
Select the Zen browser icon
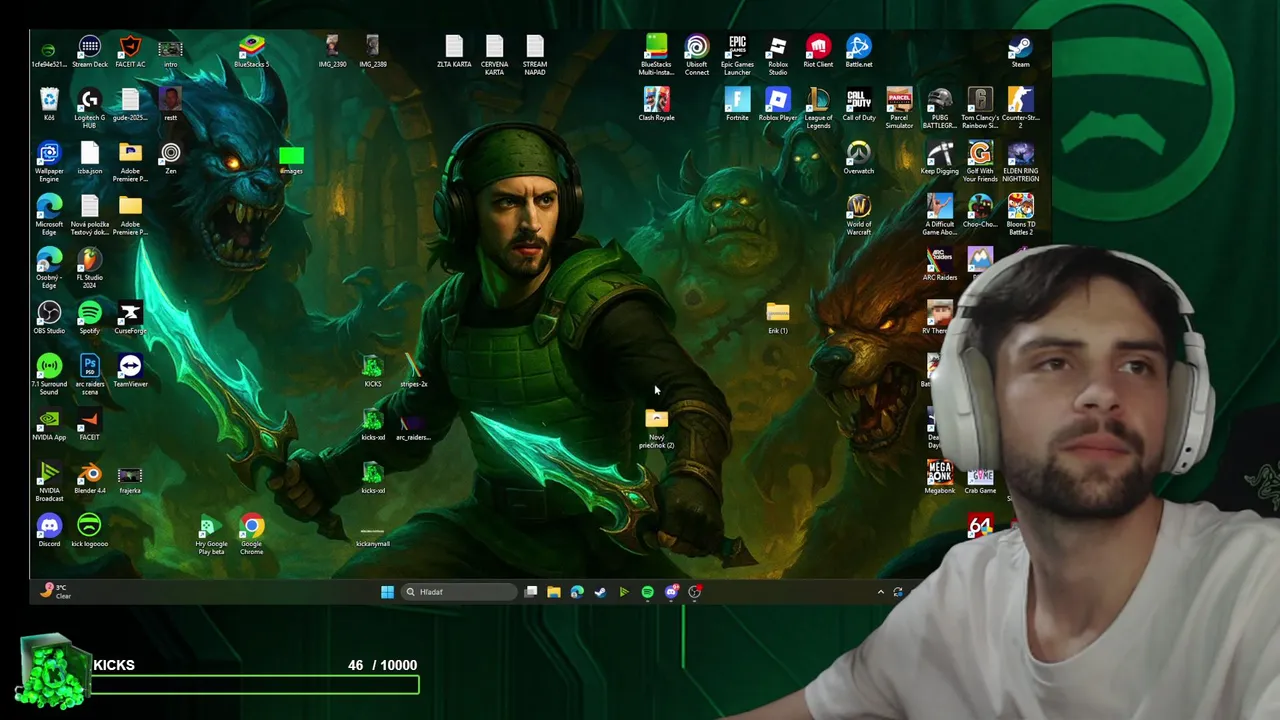click(x=171, y=158)
